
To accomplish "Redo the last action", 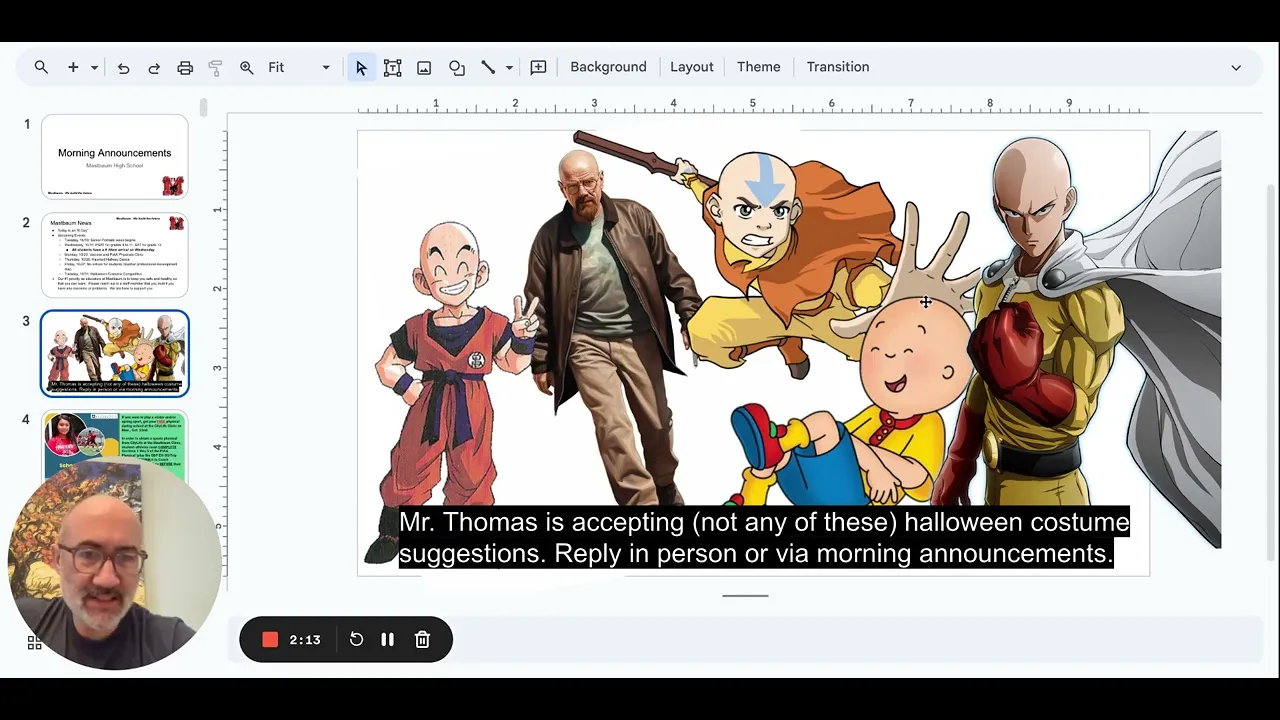I will 154,67.
